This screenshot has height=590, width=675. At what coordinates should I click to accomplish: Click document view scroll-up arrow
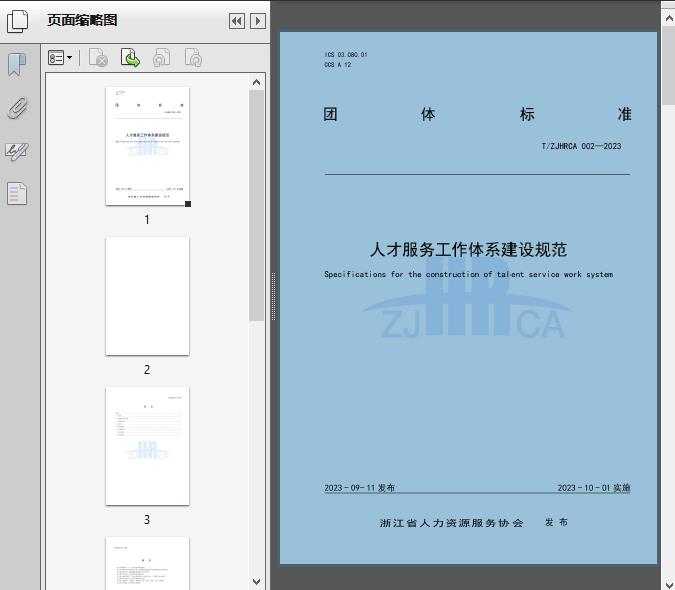pos(669,19)
